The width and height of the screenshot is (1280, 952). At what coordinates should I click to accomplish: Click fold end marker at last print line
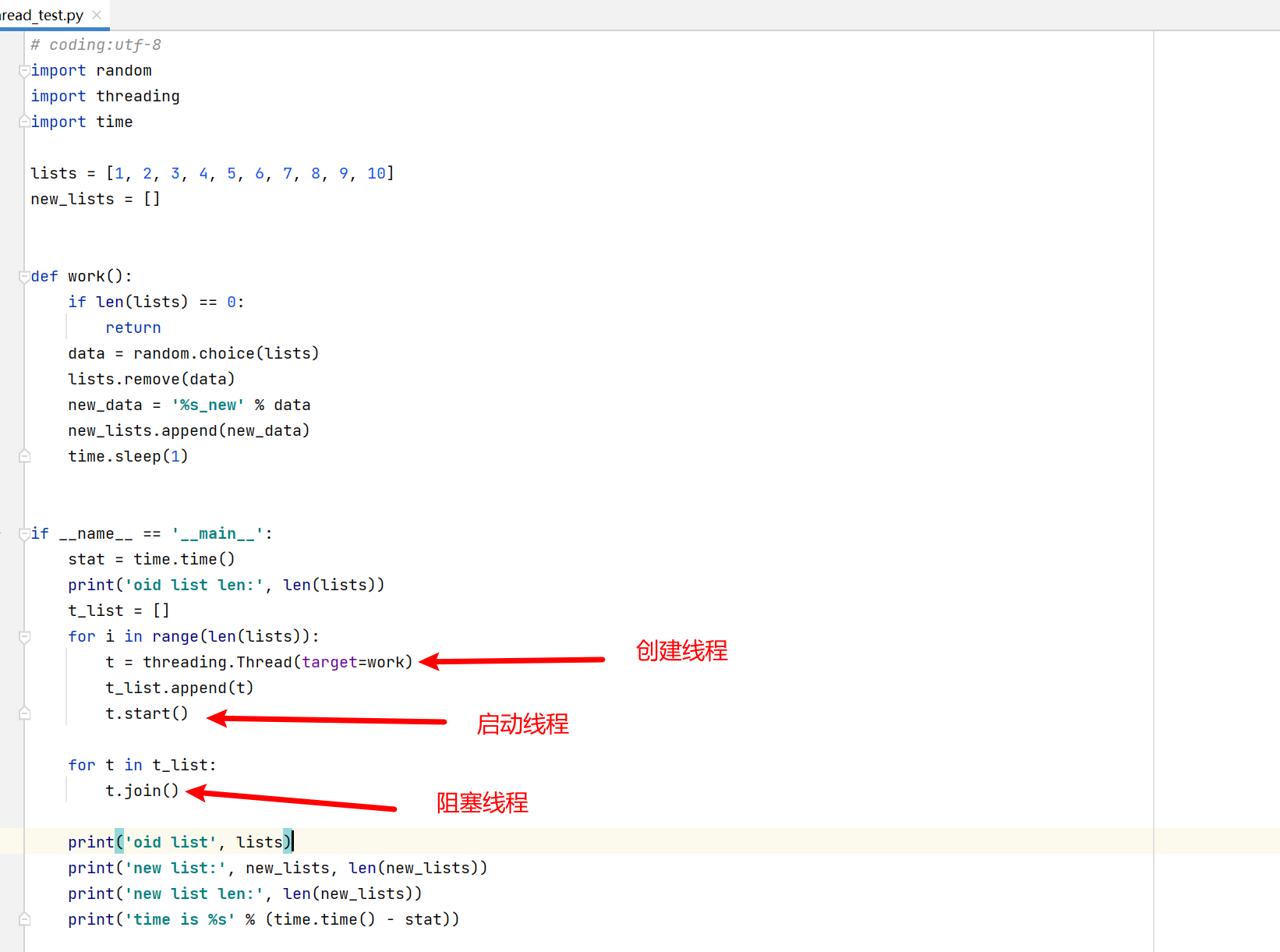pos(24,920)
